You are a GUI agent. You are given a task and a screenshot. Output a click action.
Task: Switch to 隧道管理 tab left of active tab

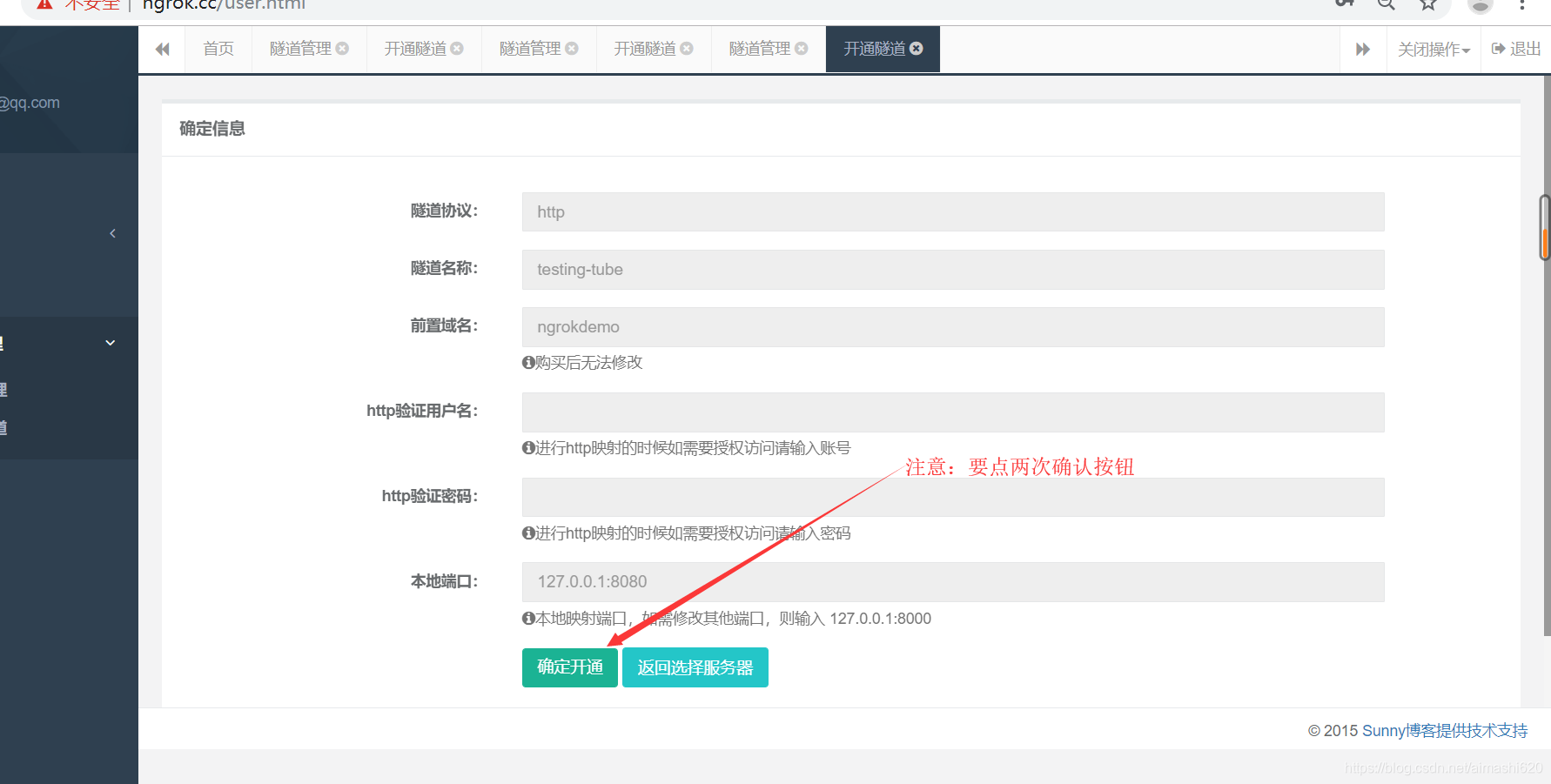[x=760, y=49]
